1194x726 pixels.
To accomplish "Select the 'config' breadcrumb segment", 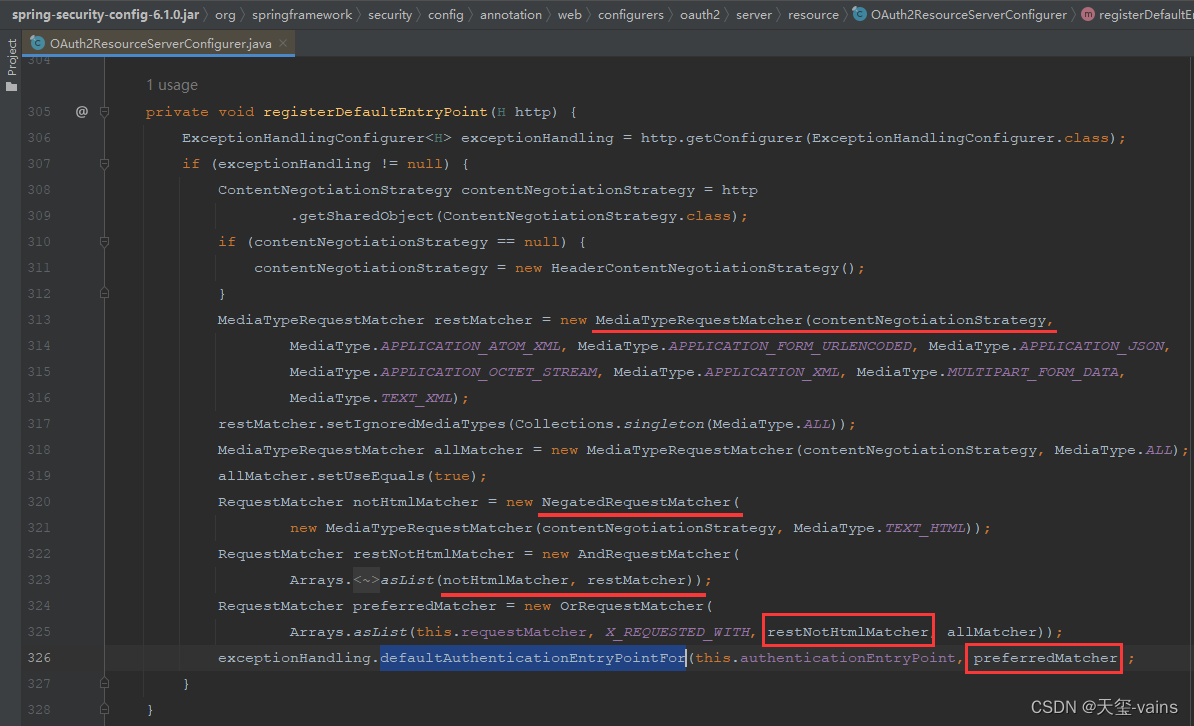I will tap(445, 14).
